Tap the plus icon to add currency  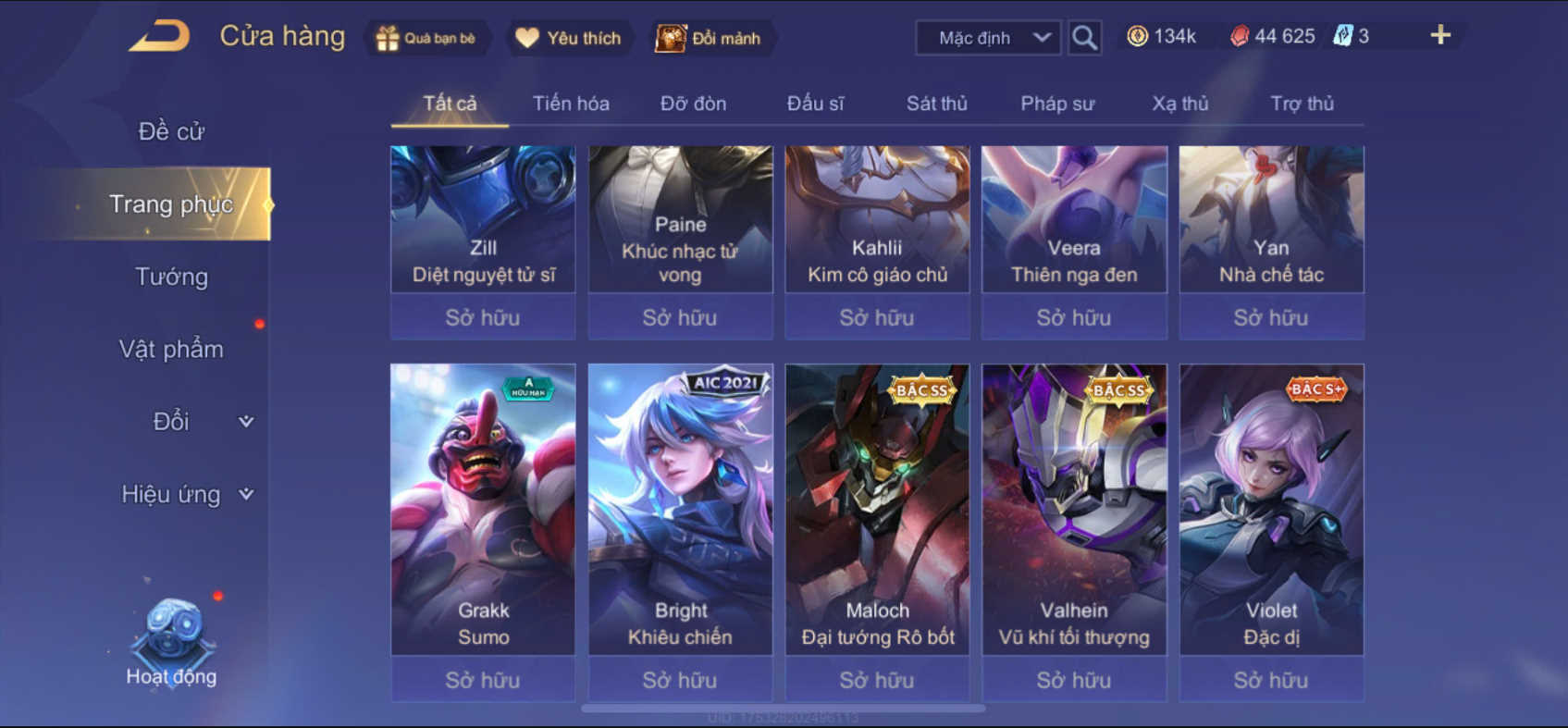[x=1440, y=35]
